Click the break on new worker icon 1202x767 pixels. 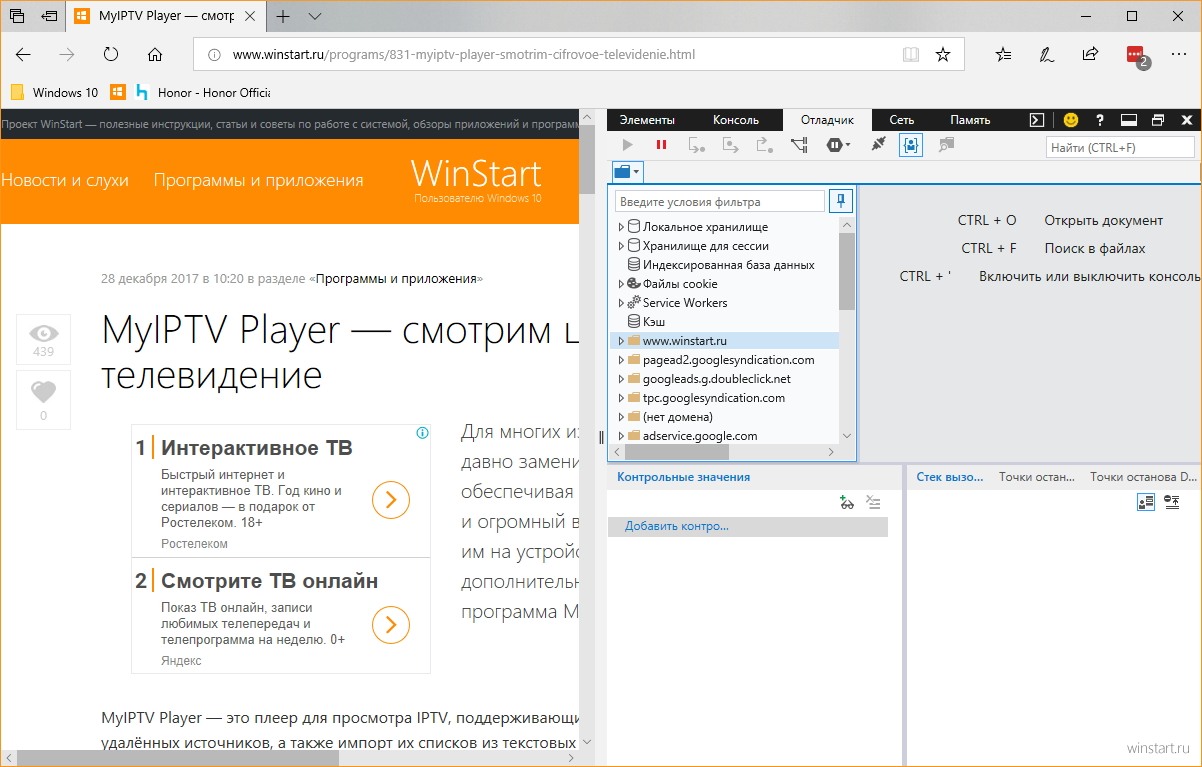coord(799,145)
